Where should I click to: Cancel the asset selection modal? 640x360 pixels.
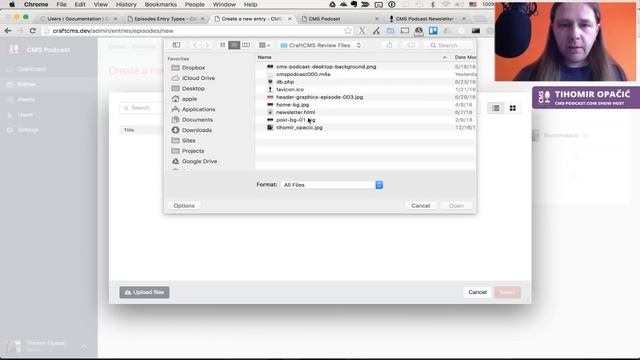pyautogui.click(x=477, y=292)
